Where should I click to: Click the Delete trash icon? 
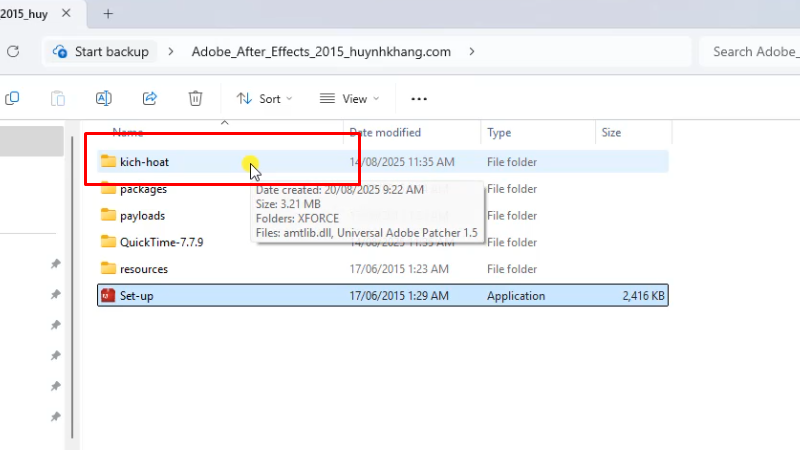(x=195, y=98)
